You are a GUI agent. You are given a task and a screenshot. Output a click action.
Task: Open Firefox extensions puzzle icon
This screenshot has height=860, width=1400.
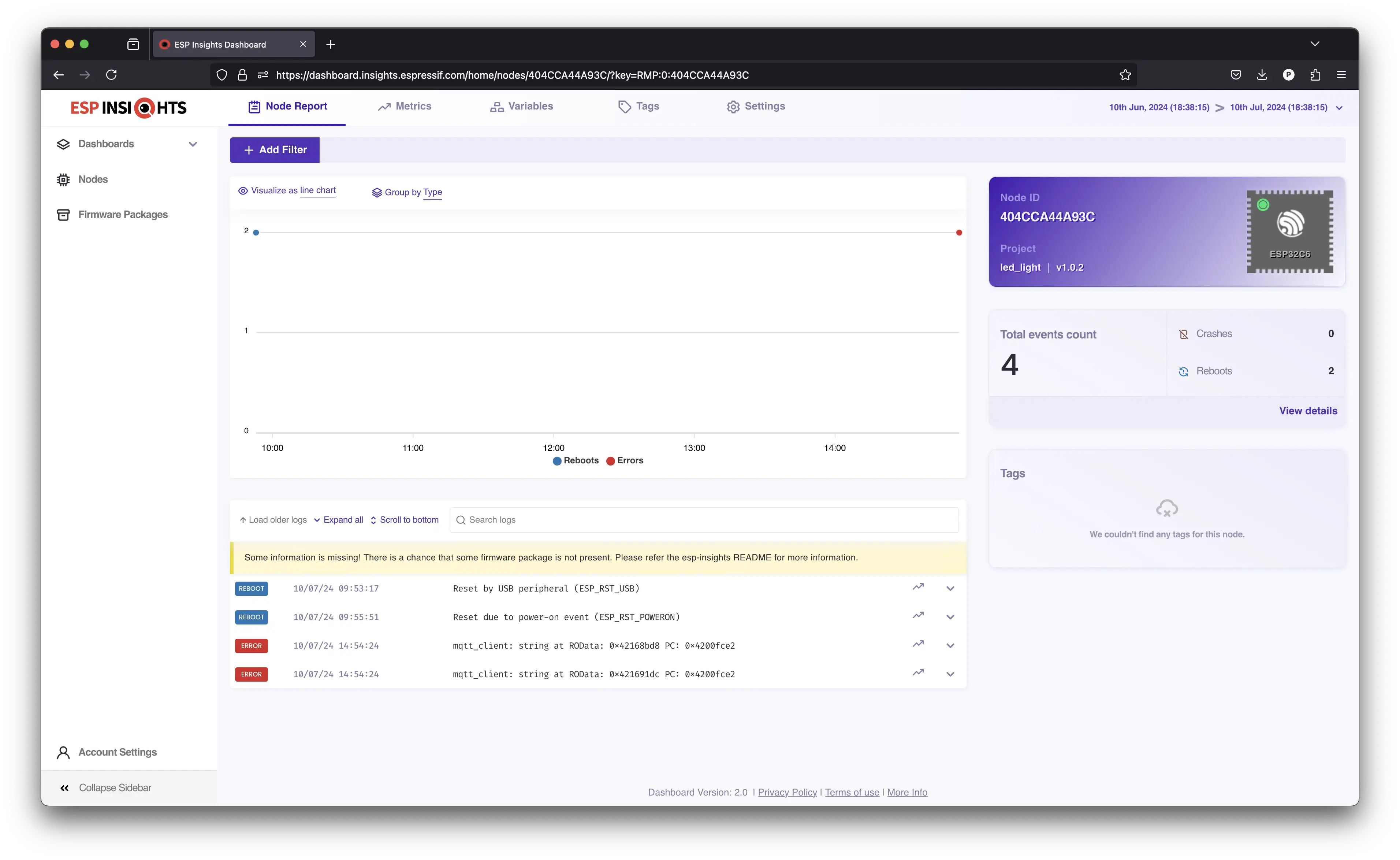(1315, 75)
